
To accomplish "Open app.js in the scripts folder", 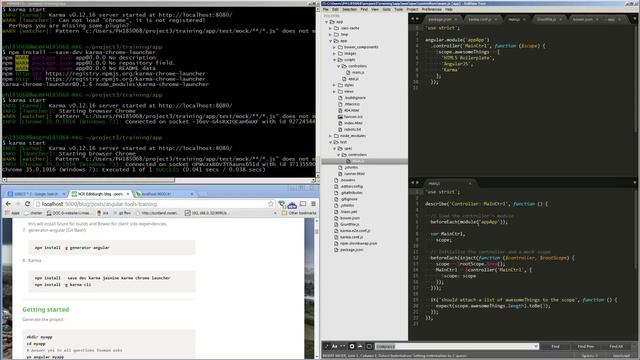I will coord(353,79).
